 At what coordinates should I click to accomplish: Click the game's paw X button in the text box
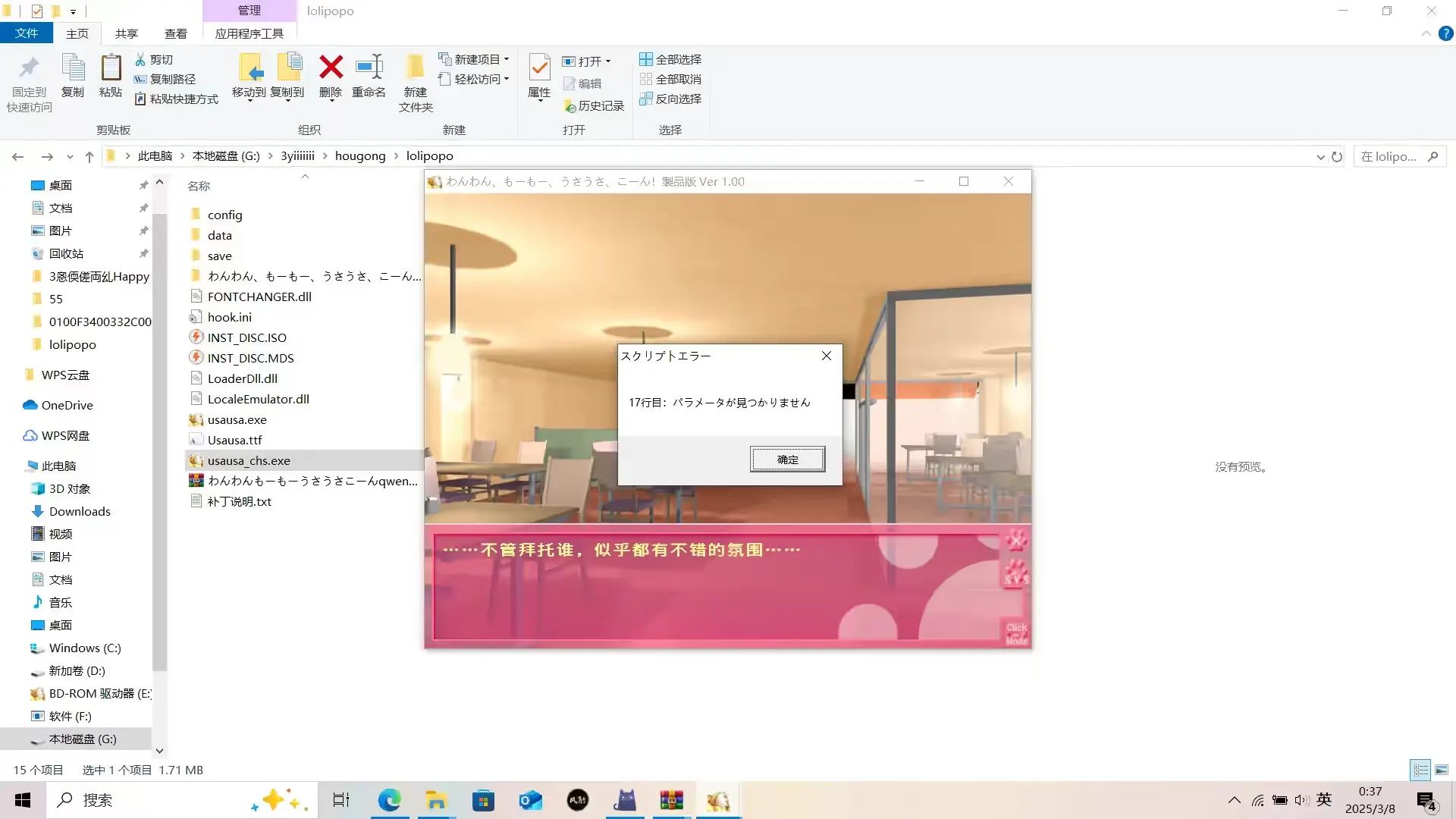click(x=1016, y=539)
